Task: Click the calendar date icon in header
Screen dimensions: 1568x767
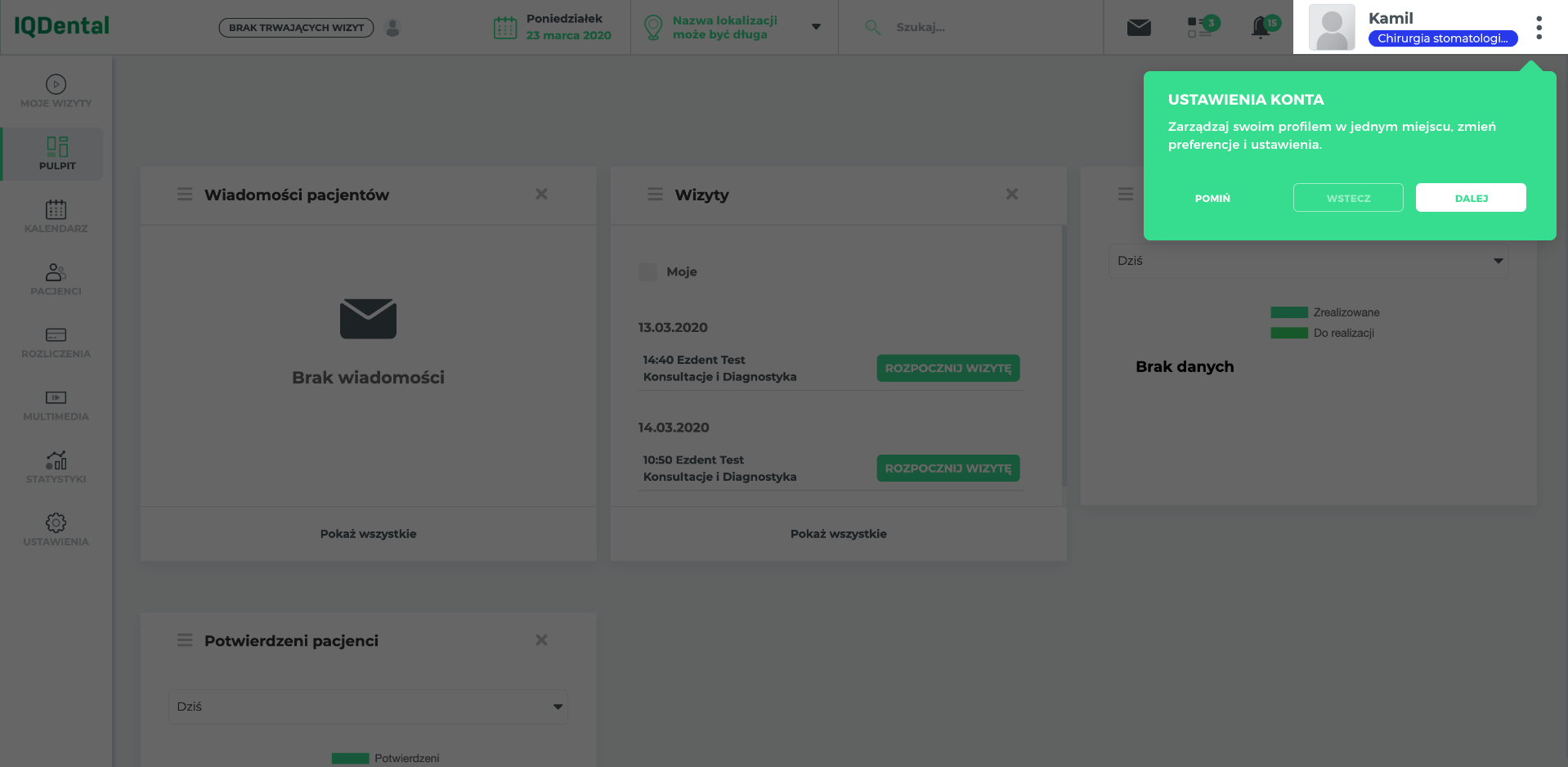Action: coord(505,27)
